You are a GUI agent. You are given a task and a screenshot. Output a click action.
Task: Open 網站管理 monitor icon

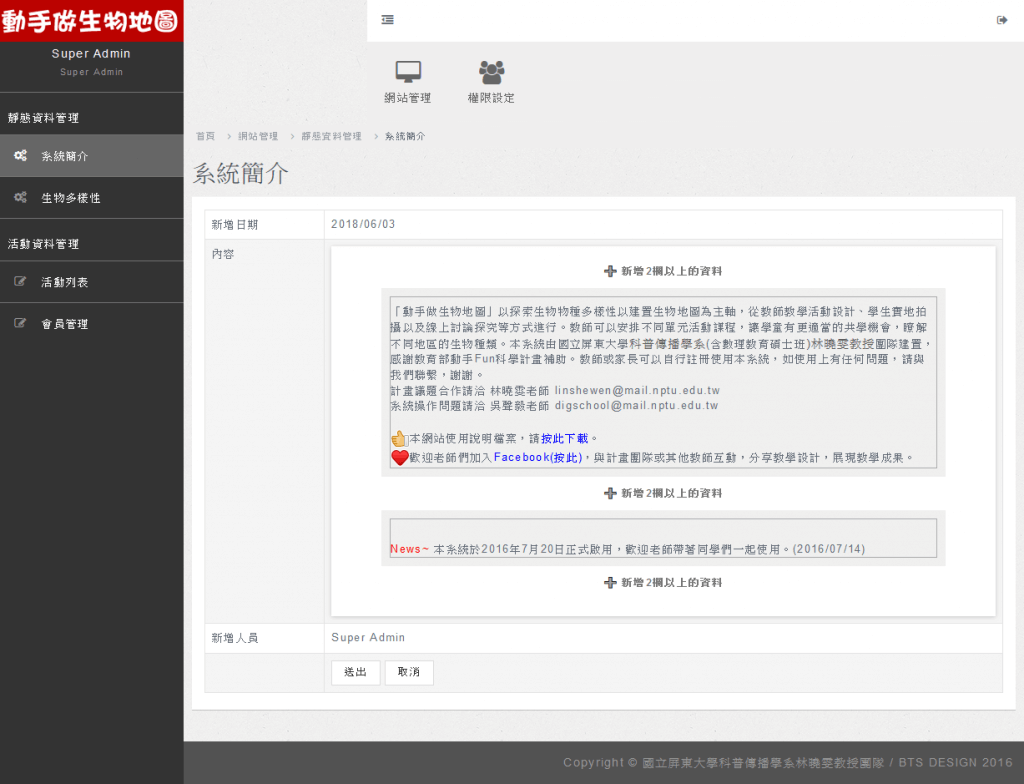coord(408,72)
